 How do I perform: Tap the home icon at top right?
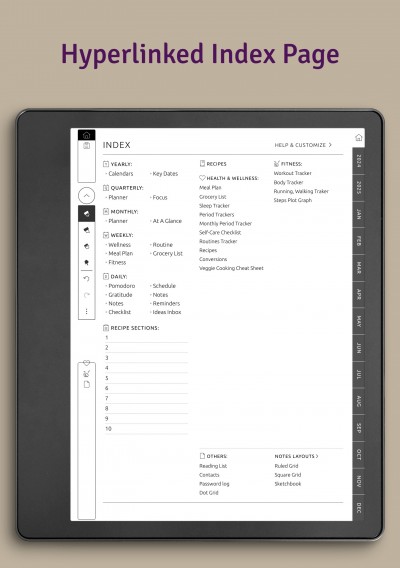358,137
